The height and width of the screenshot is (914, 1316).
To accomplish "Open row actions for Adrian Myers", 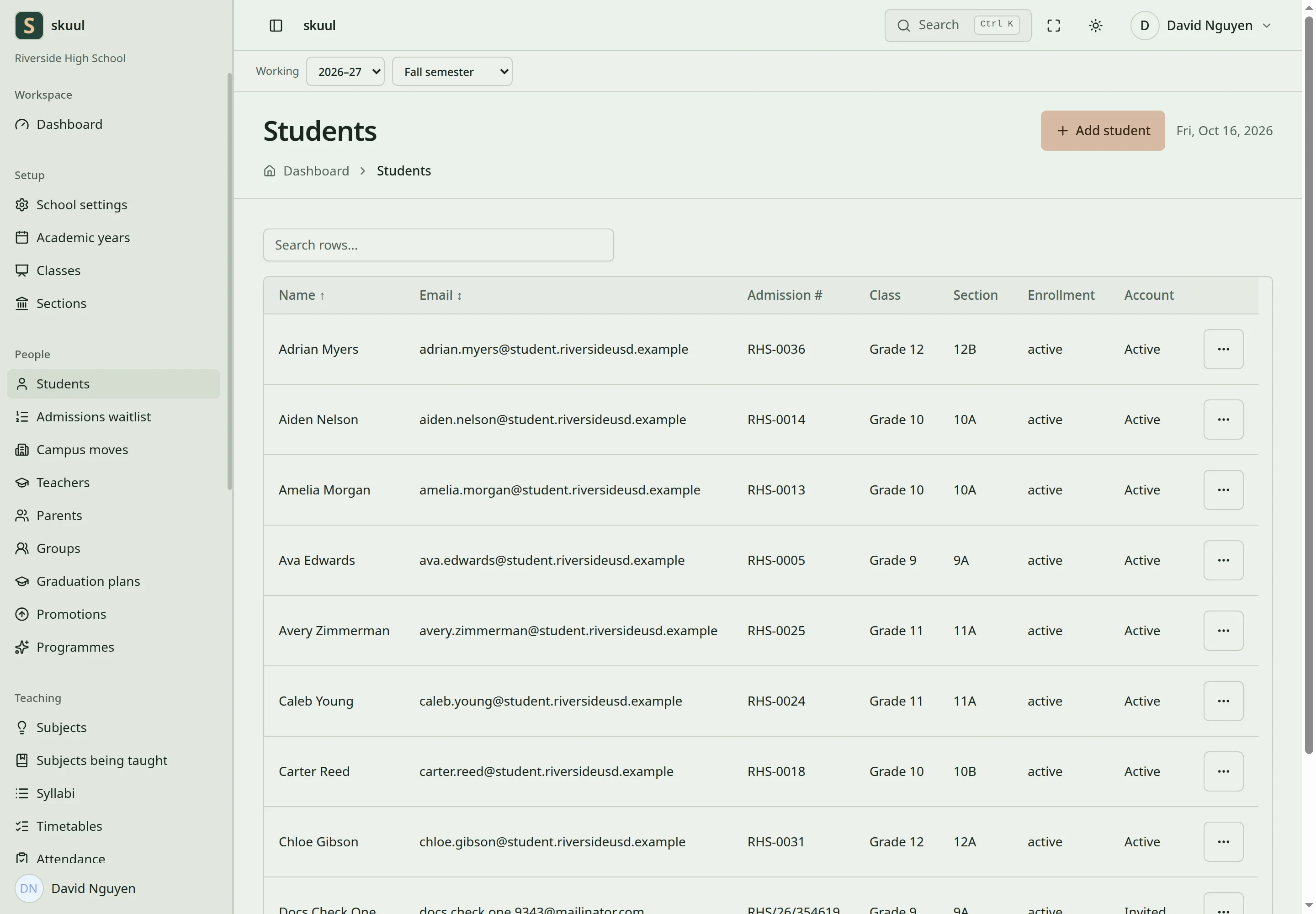I will [x=1223, y=349].
